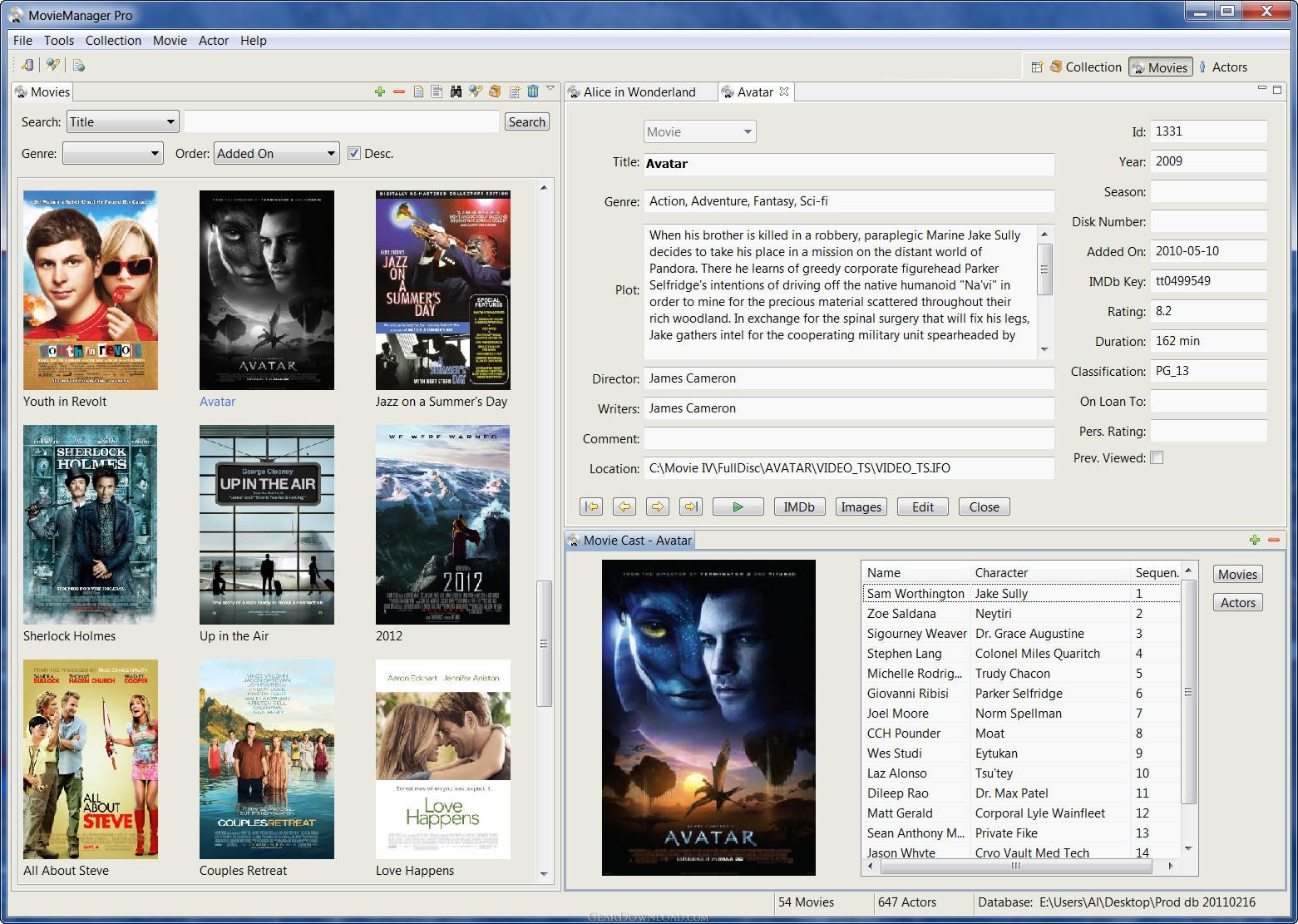
Task: Click the open perspective icon beside Collection
Action: pos(1037,67)
